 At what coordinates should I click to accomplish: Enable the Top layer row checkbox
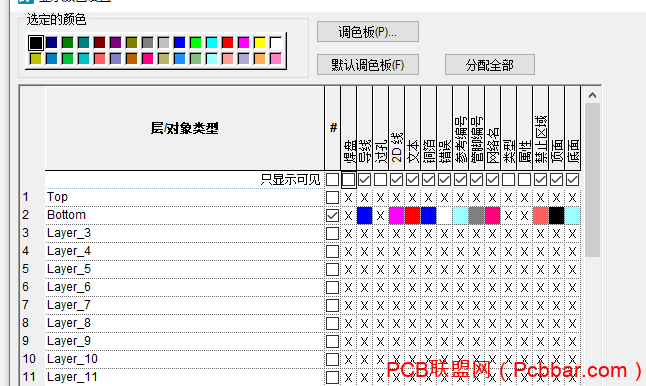[x=332, y=197]
